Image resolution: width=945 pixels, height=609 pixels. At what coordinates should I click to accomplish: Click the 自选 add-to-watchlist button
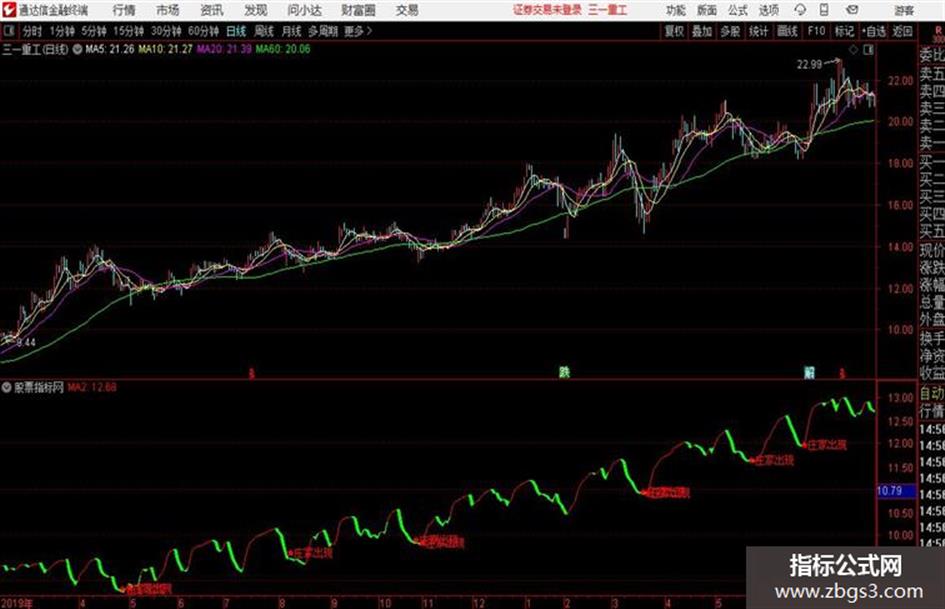(874, 31)
